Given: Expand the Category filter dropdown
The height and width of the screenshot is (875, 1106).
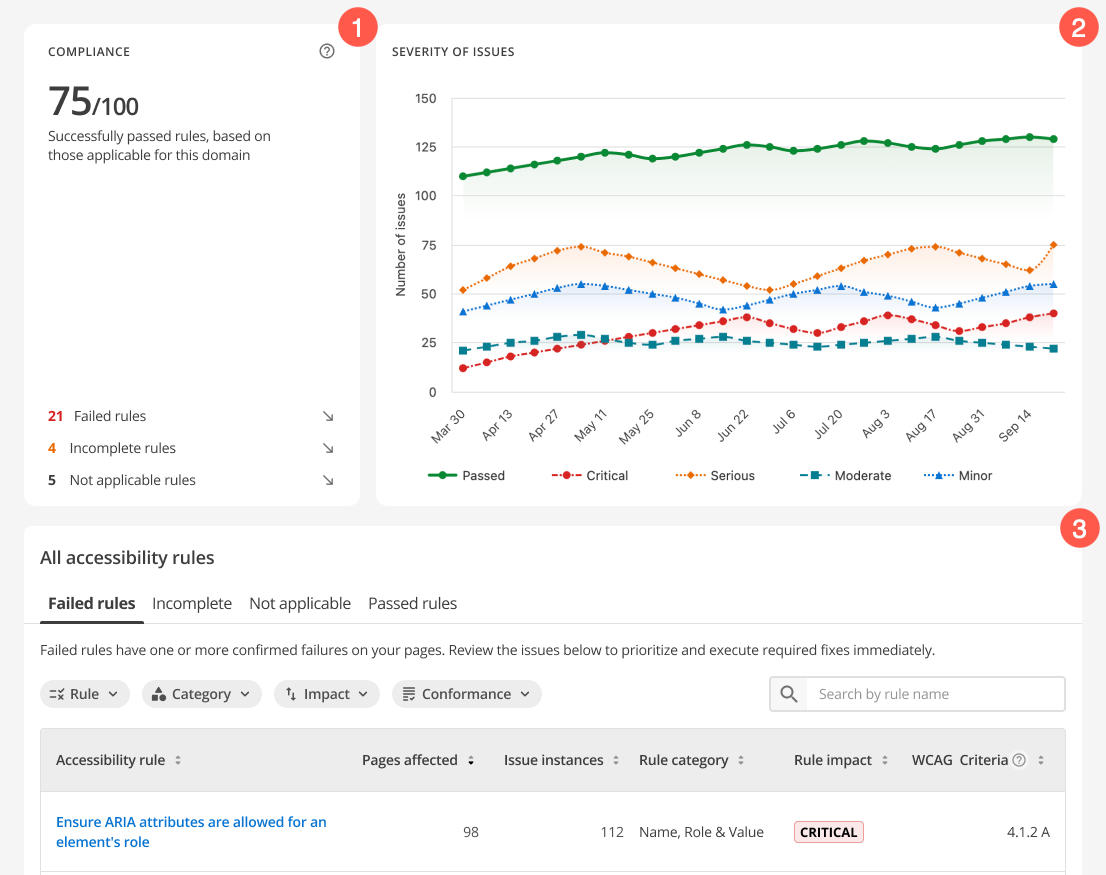Looking at the screenshot, I should tap(202, 694).
